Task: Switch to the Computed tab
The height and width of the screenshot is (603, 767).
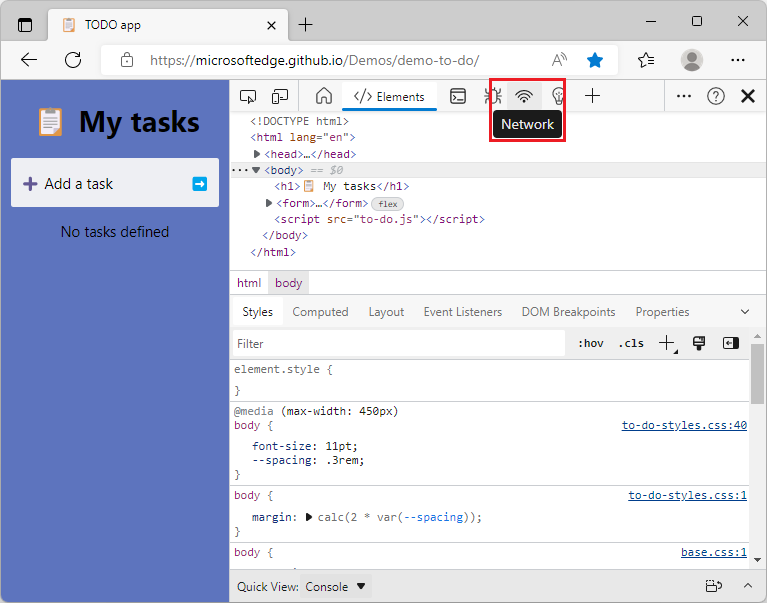Action: click(320, 312)
